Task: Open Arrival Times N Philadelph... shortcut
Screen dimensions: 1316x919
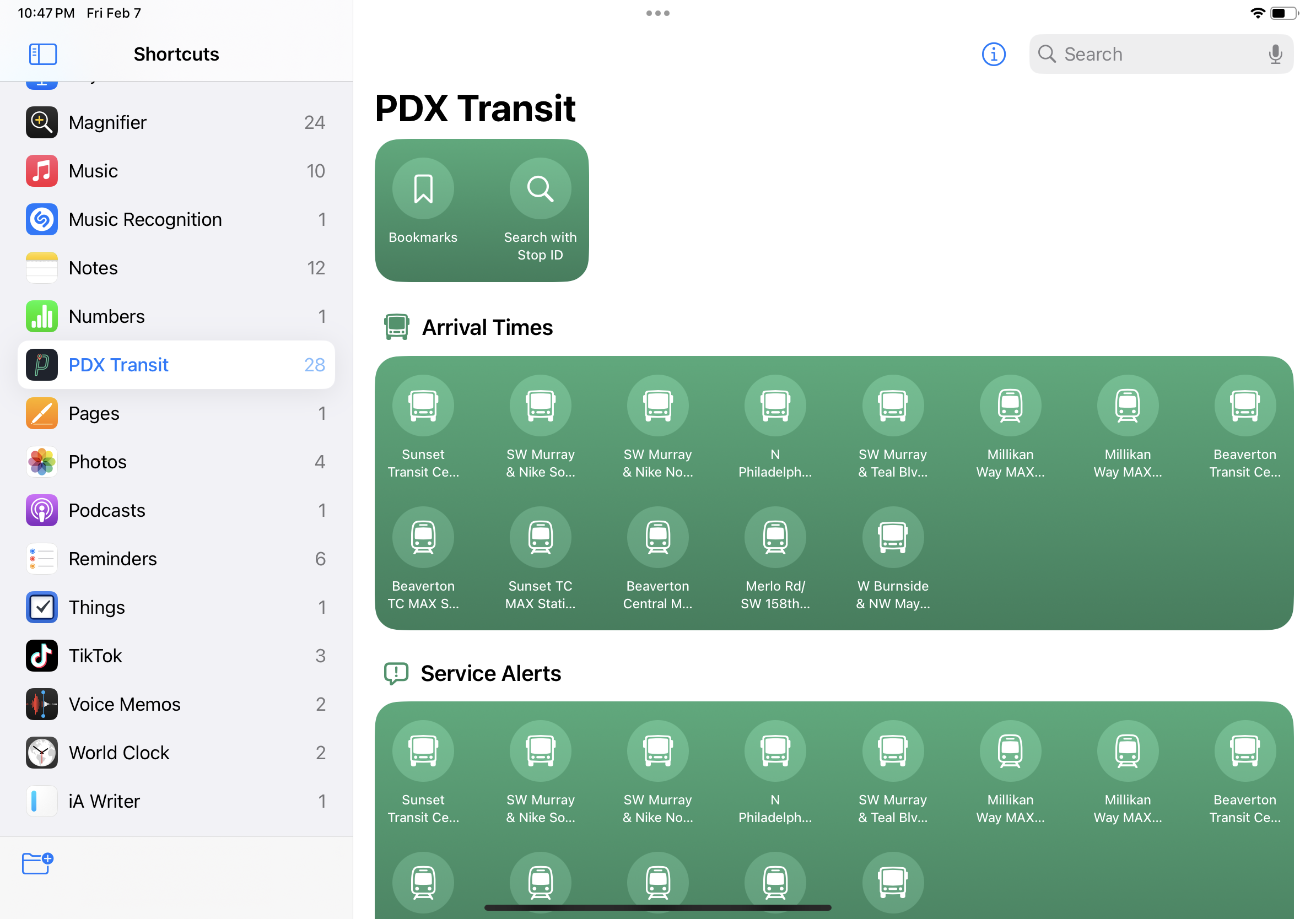Action: 775,427
